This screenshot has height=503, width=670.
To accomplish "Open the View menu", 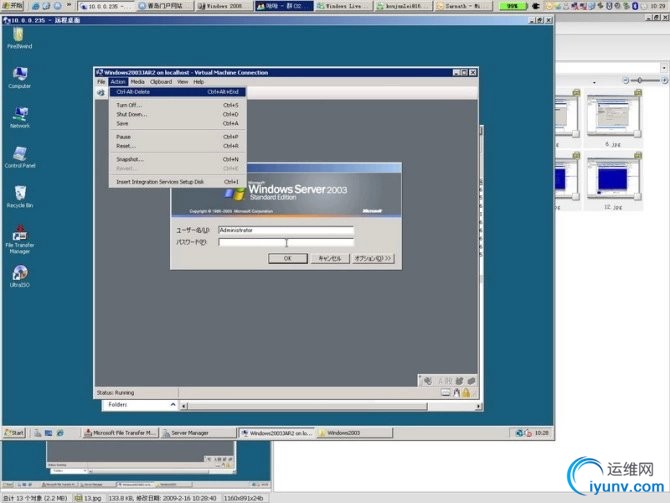I will click(182, 82).
